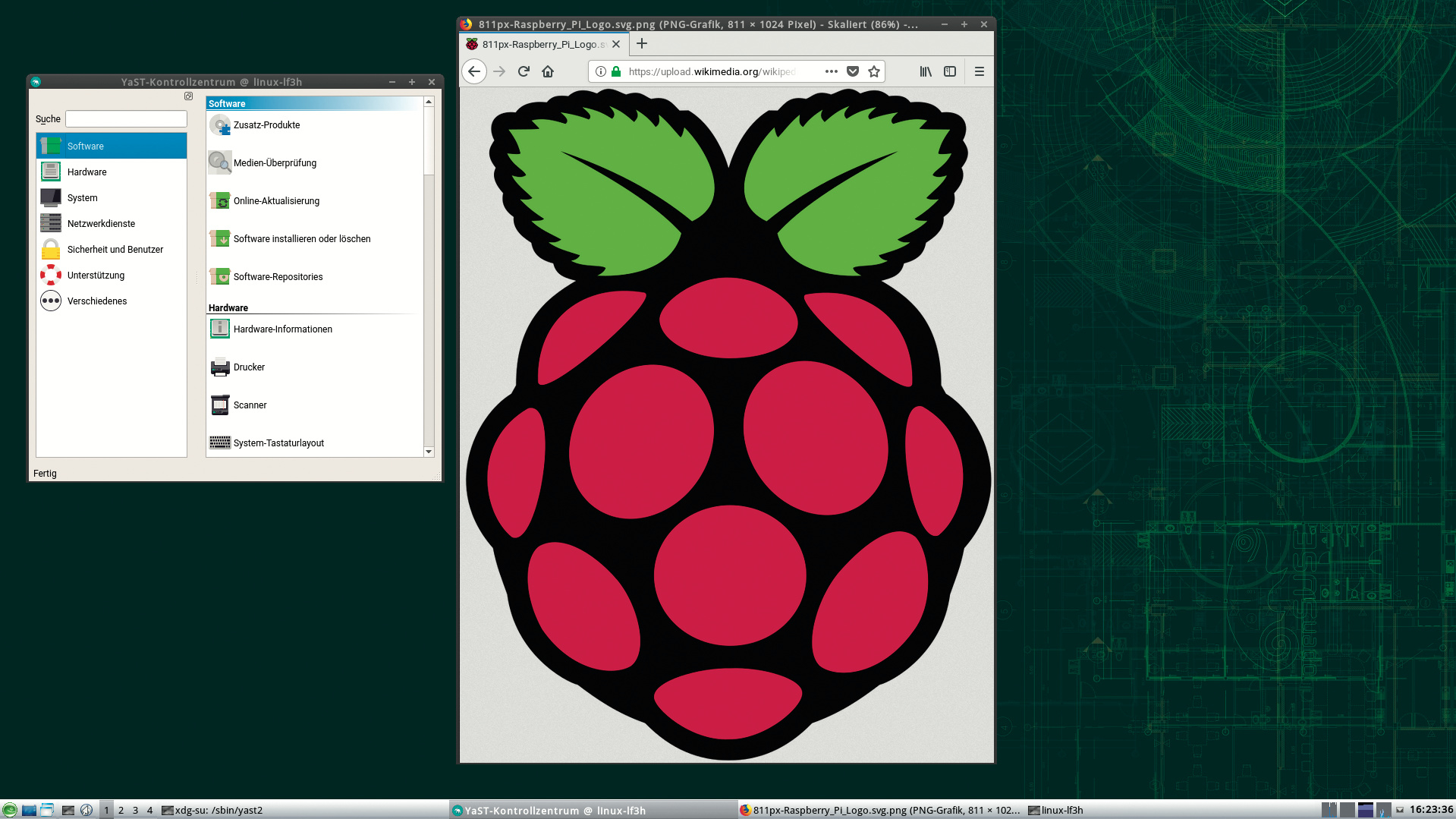1456x819 pixels.
Task: Go back in Firefox history
Action: point(474,71)
